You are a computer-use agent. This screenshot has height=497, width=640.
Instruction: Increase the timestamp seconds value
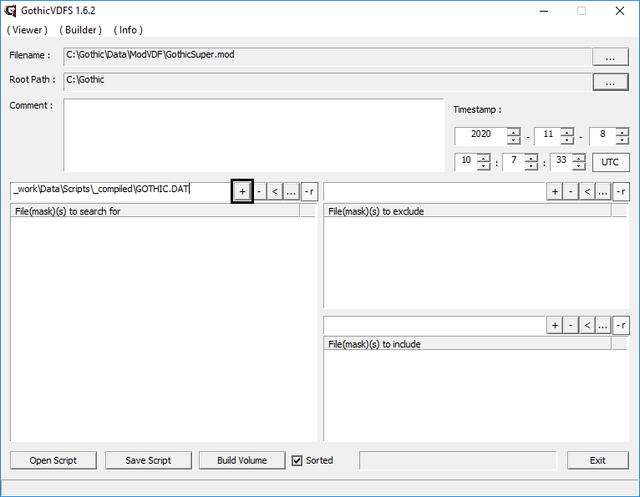pos(579,158)
